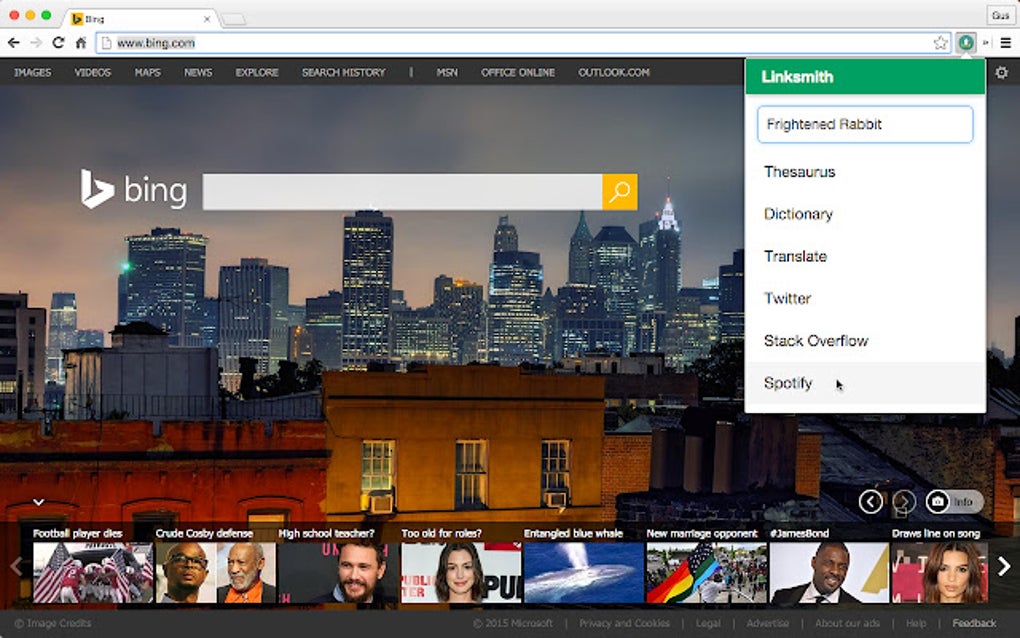This screenshot has width=1020, height=638.
Task: Click Help footer link
Action: 916,623
